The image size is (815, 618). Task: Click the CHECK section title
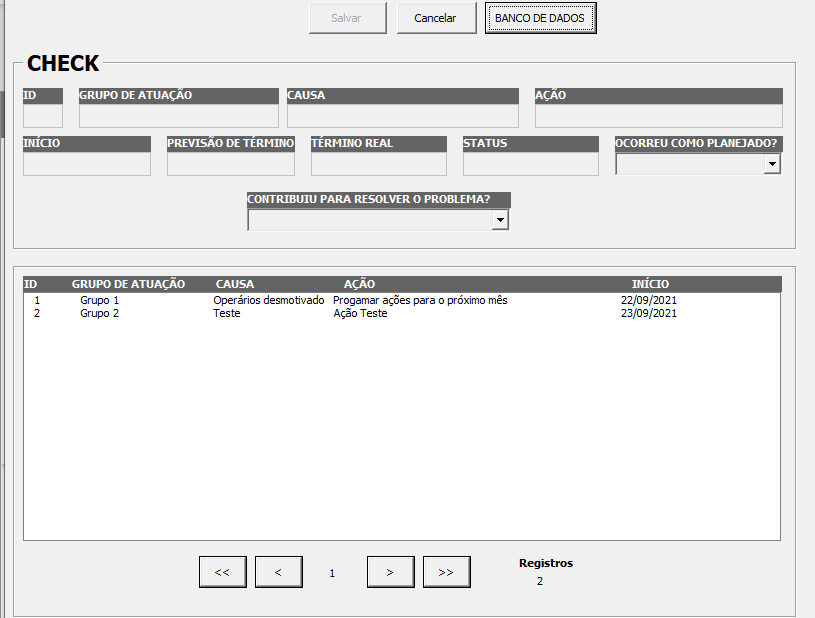63,63
